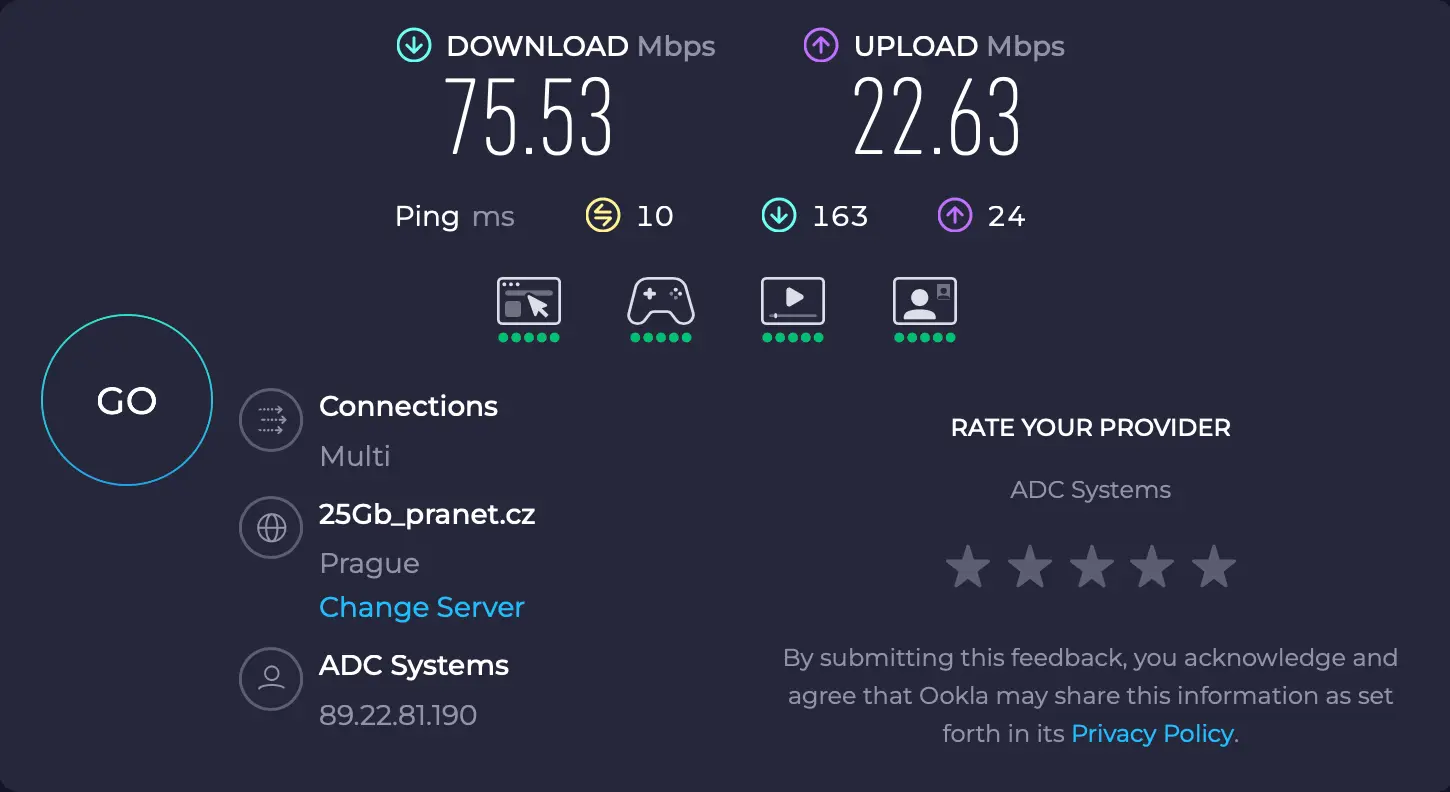The image size is (1450, 792).
Task: Select the fifth star in the rating row
Action: 1214,566
